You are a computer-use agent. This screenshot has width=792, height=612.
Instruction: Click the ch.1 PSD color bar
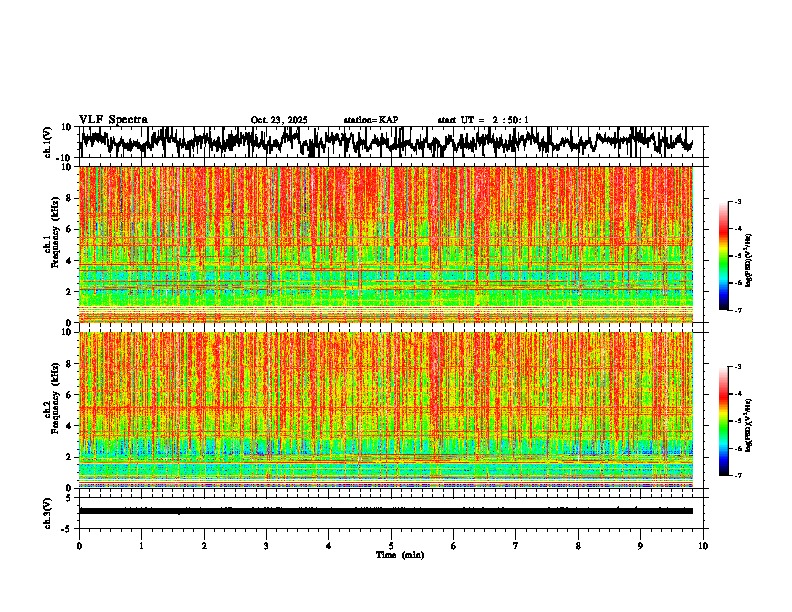(723, 256)
